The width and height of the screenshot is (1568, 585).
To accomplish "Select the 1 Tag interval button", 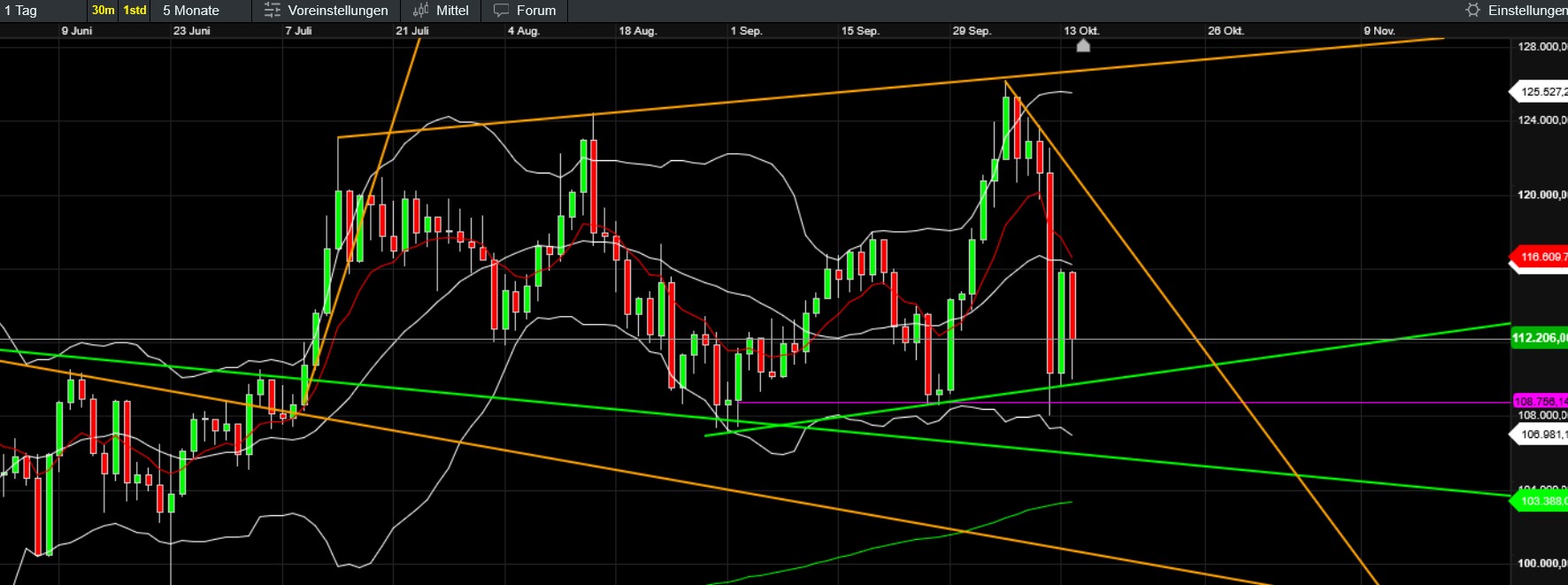I will pos(21,11).
